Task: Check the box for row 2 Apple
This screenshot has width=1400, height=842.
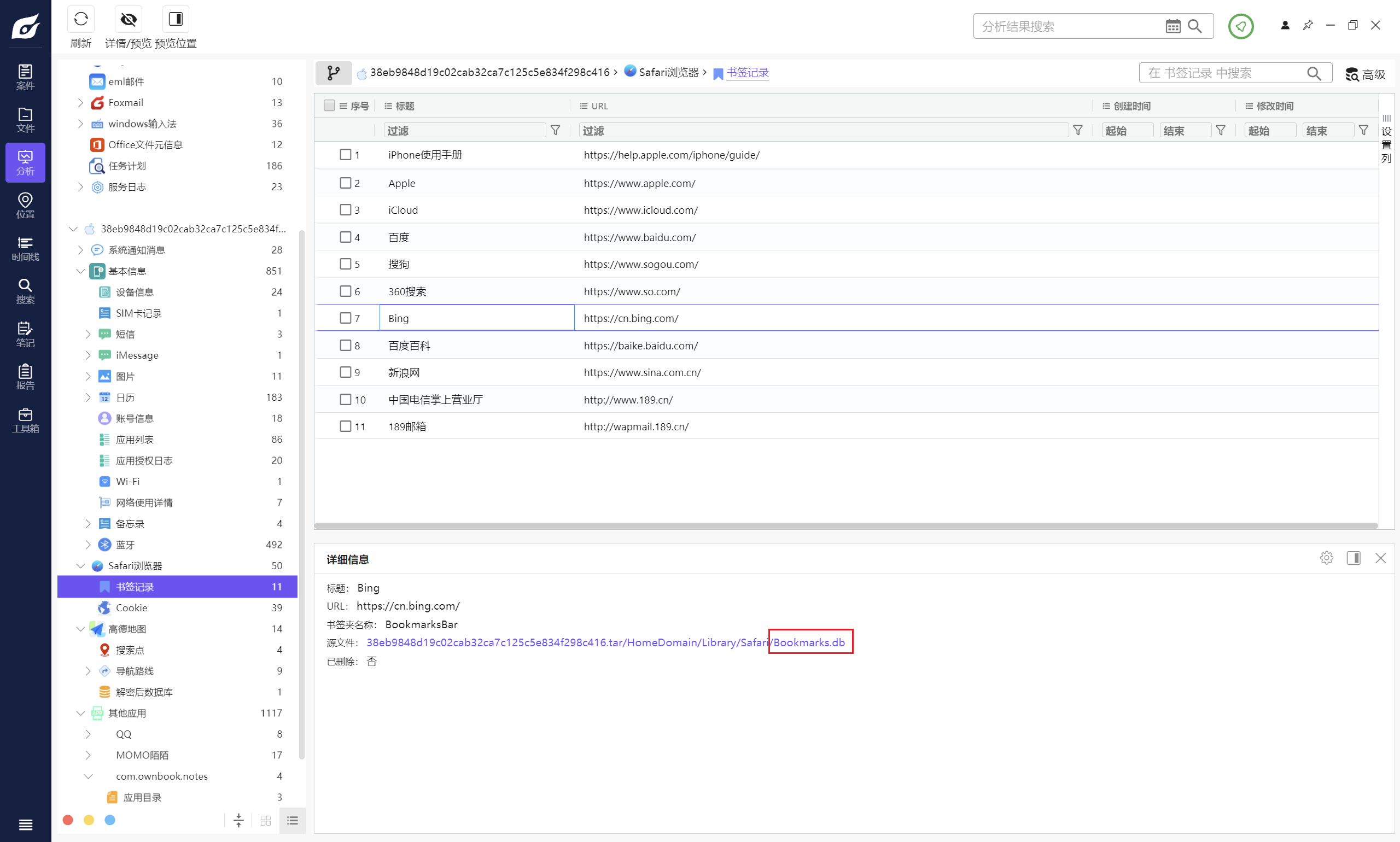Action: pos(345,183)
